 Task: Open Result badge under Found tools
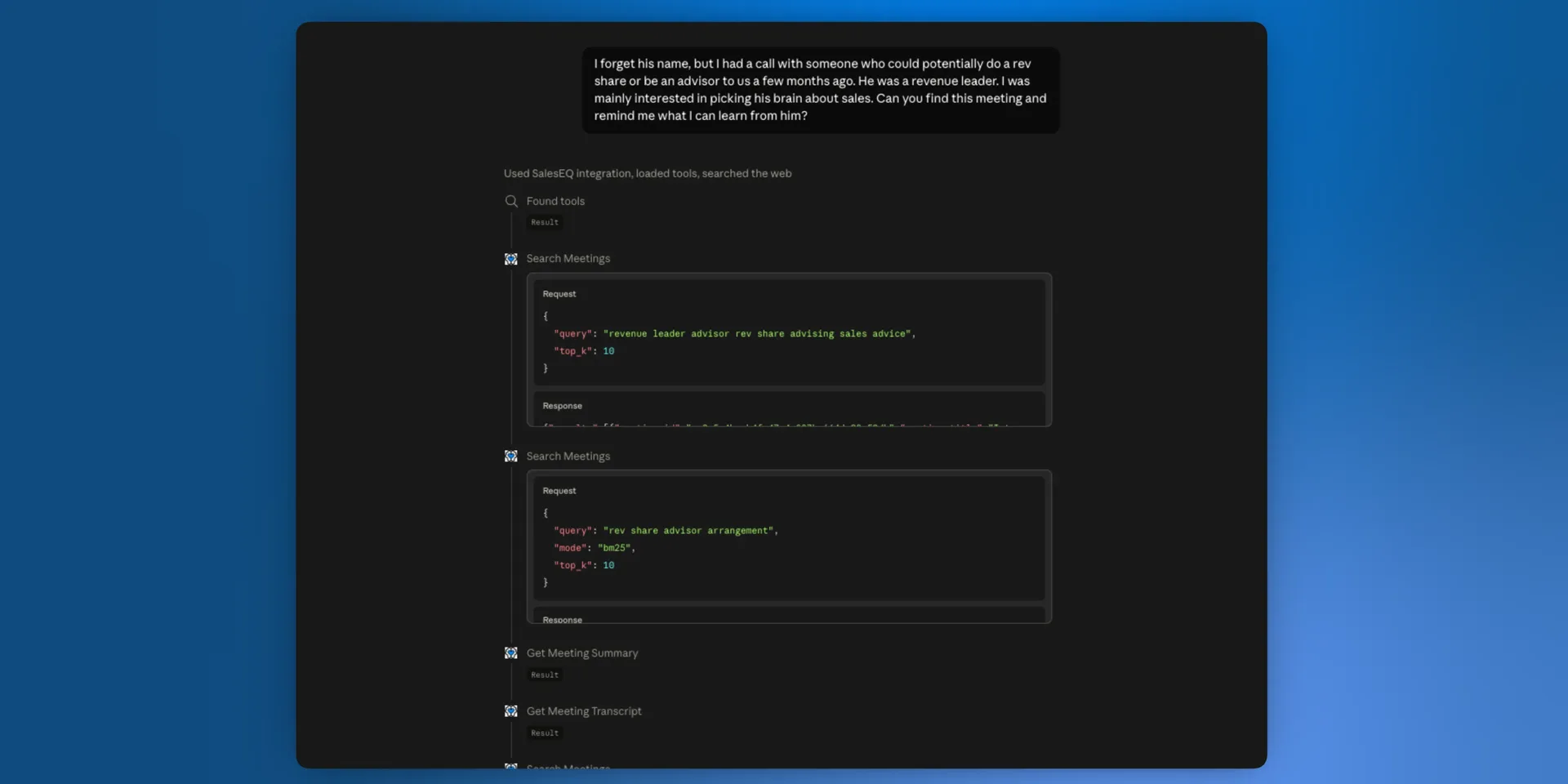pos(545,222)
